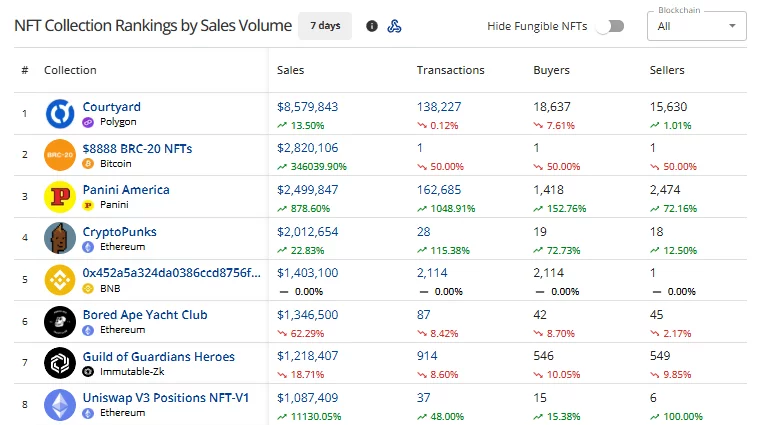This screenshot has width=770, height=425.
Task: Click Uniswap sales $1,087,409
Action: (x=307, y=397)
